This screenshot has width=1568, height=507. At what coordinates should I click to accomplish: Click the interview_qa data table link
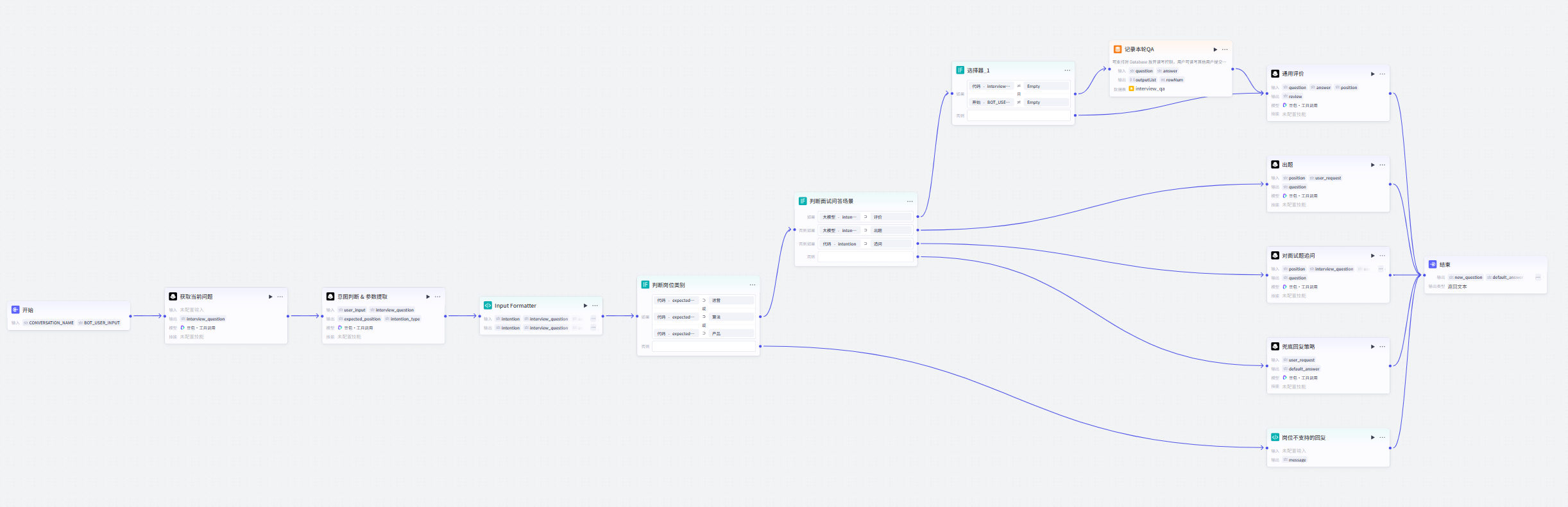click(x=1150, y=89)
